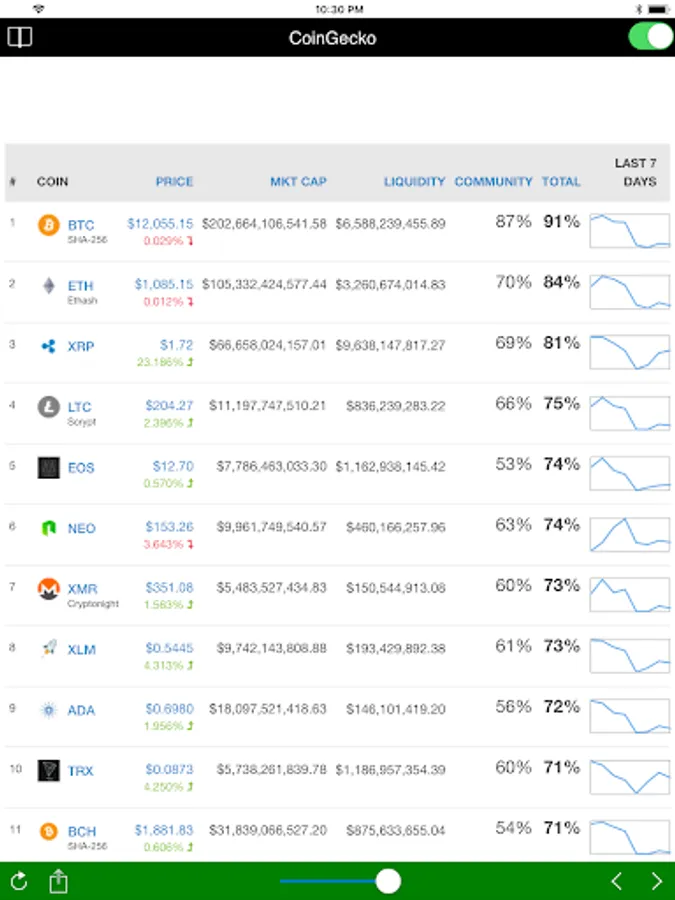Open the NEO coin link

click(82, 528)
